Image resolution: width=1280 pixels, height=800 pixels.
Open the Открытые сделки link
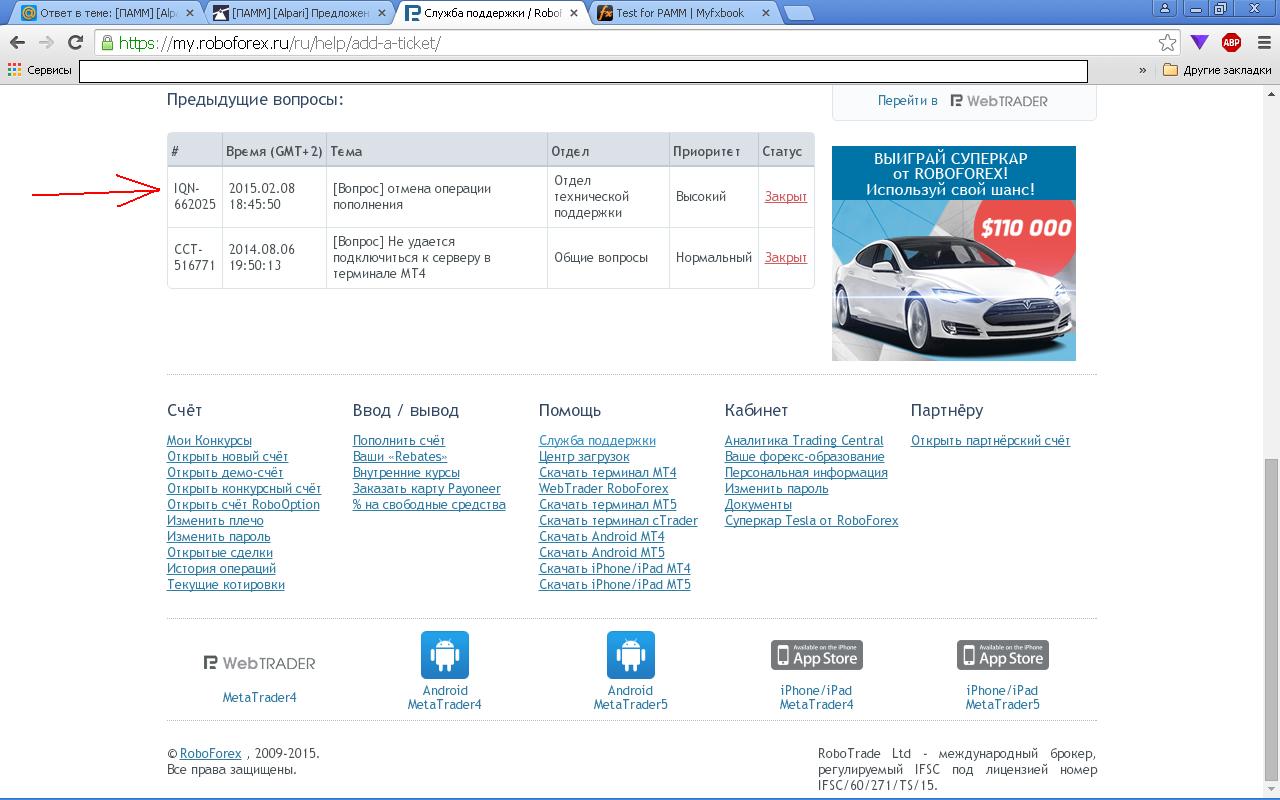coord(220,553)
